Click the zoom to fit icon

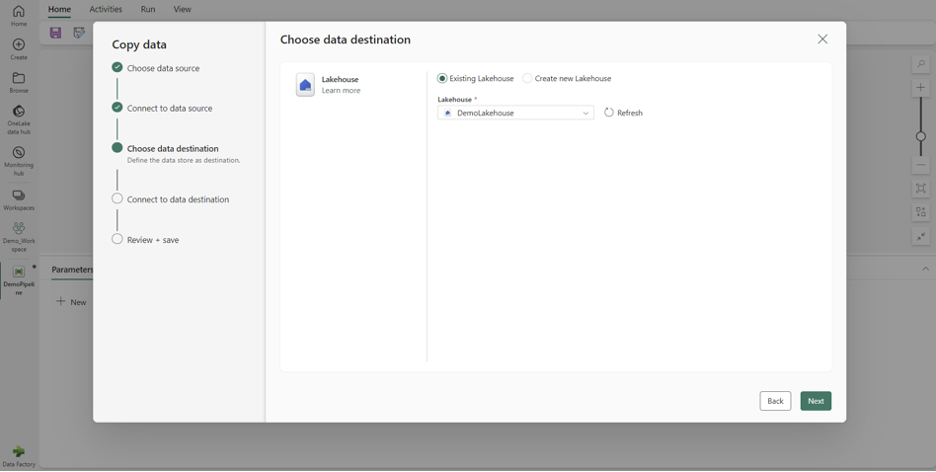point(921,189)
